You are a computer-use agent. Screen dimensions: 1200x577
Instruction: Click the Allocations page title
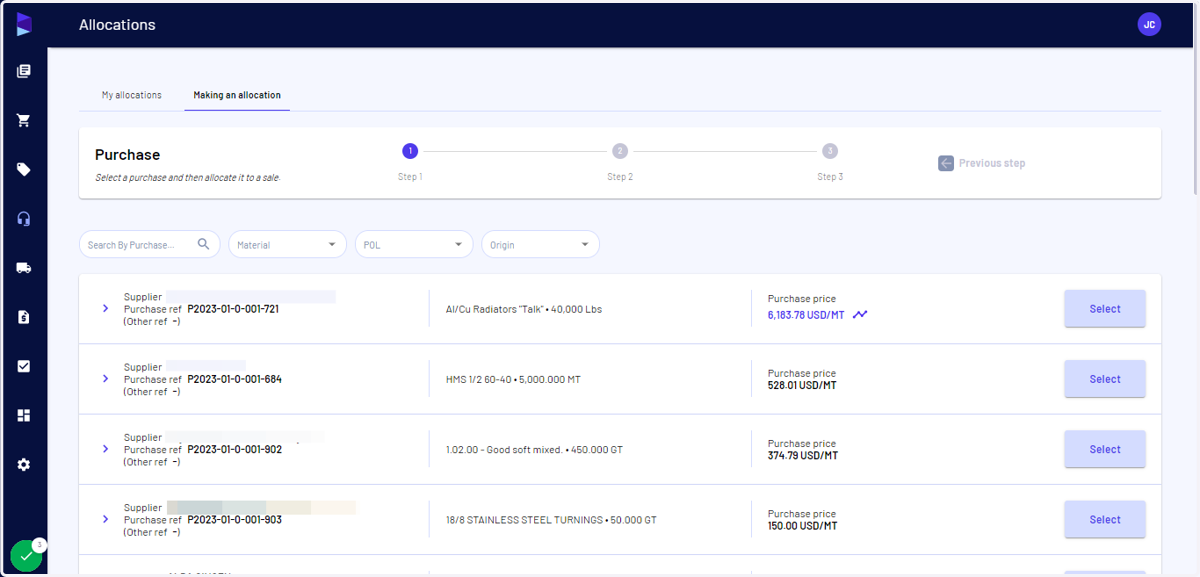point(117,24)
